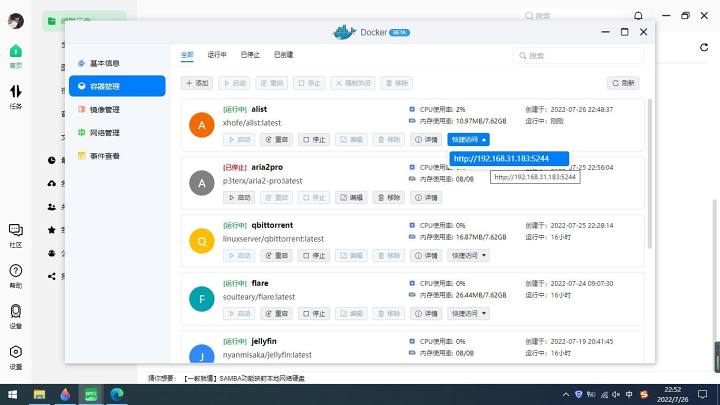This screenshot has height=405, width=720.
Task: Open the volume icon in system tray
Action: click(616, 394)
